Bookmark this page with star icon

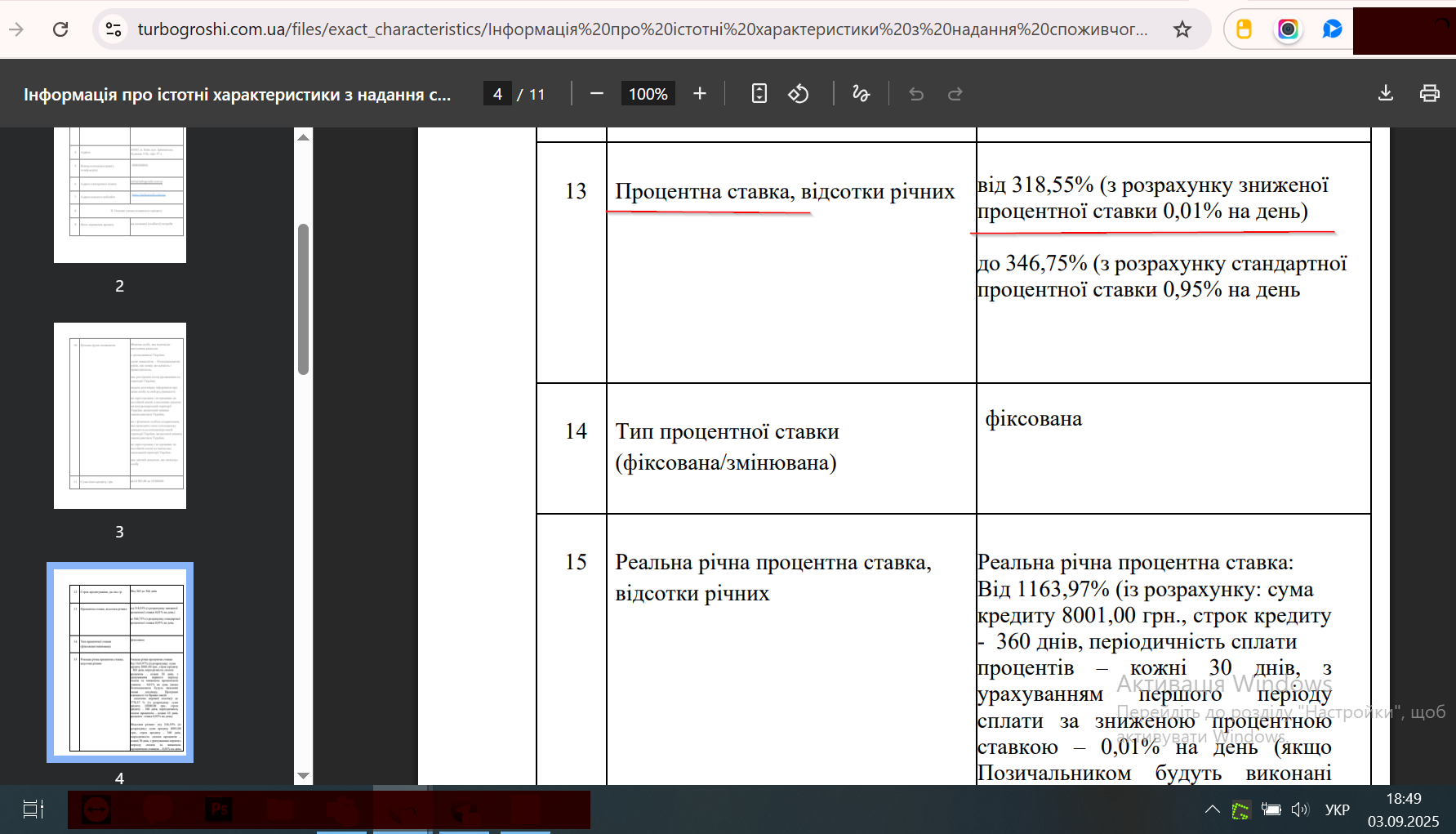[x=1182, y=29]
